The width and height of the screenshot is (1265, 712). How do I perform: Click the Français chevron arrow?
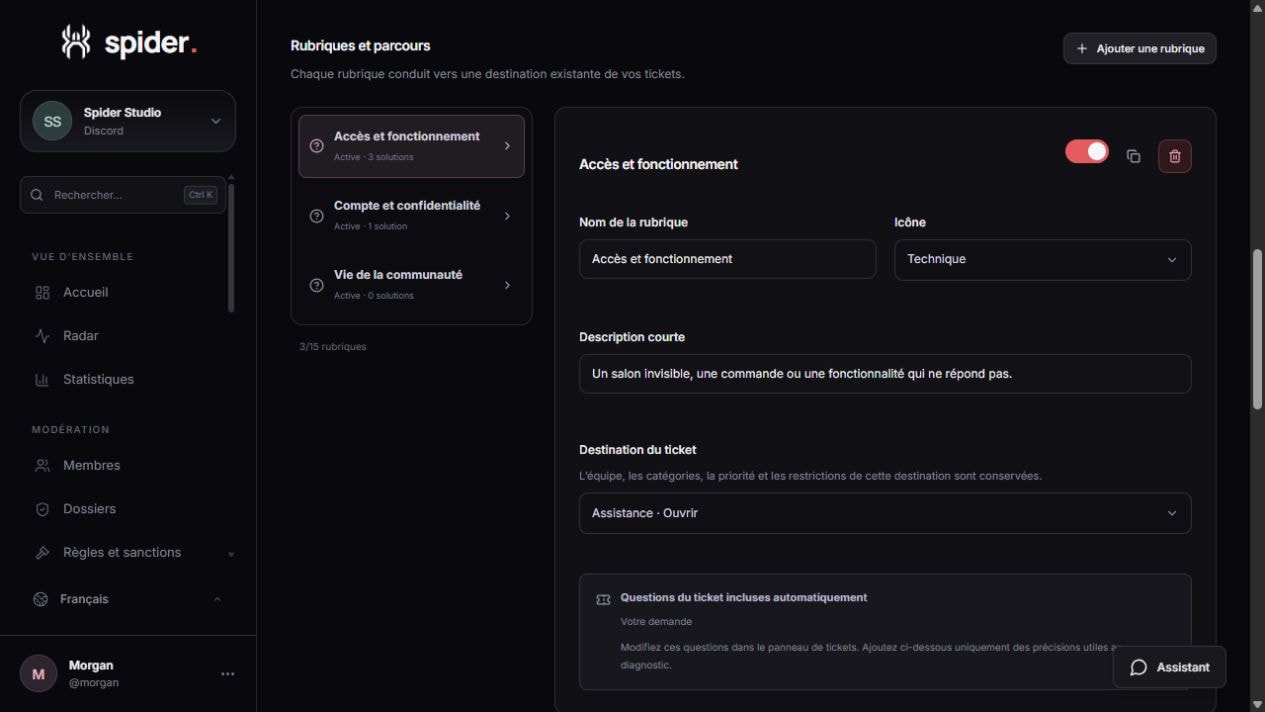point(217,599)
